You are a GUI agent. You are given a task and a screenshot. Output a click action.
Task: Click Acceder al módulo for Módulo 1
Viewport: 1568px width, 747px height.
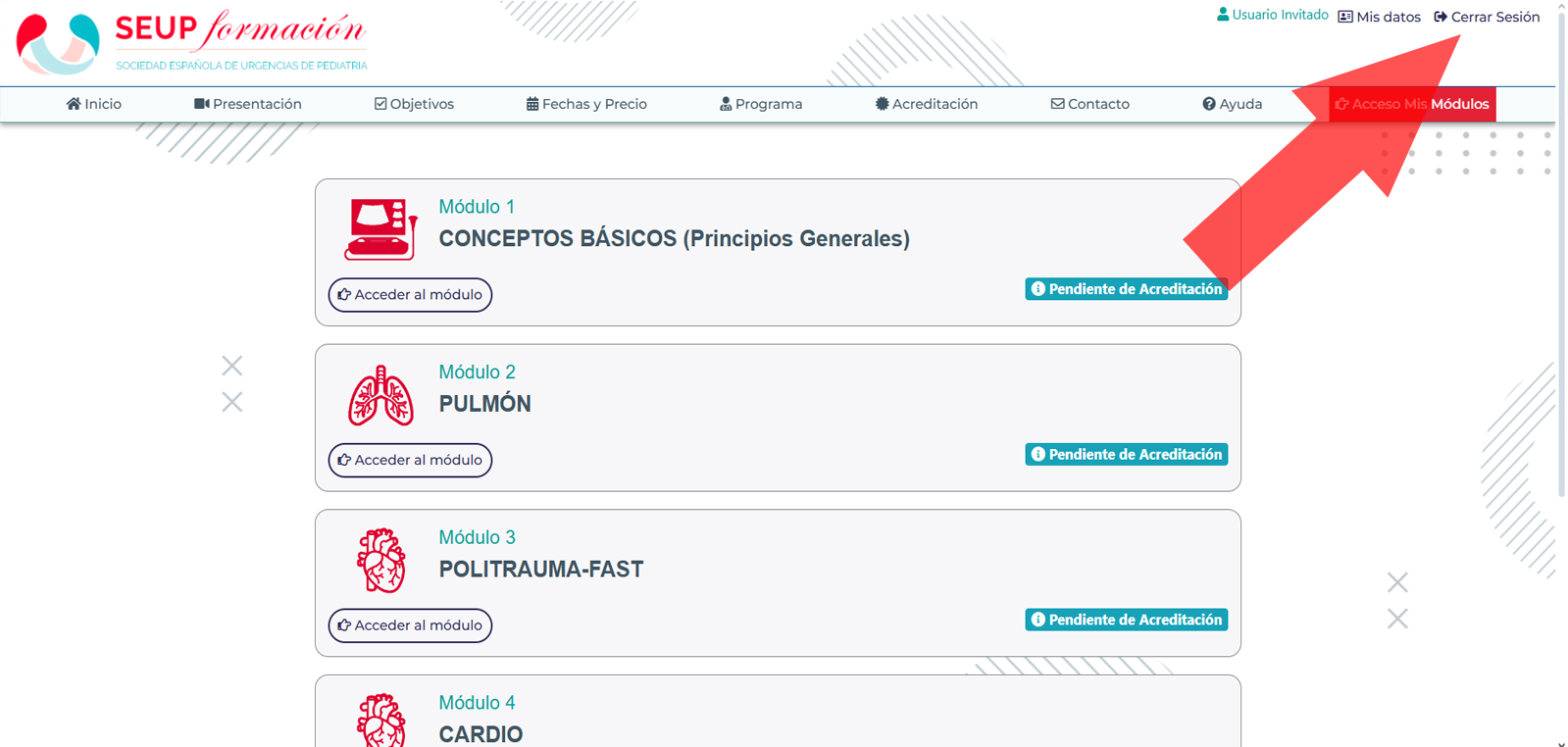(410, 294)
